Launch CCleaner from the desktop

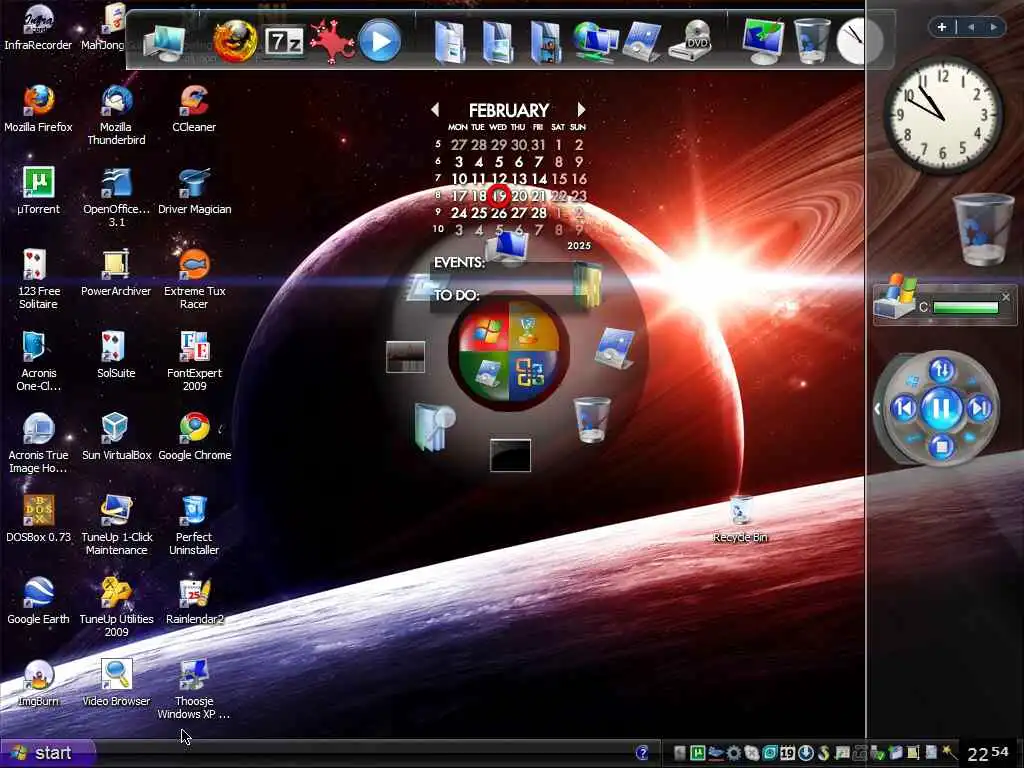pyautogui.click(x=194, y=108)
